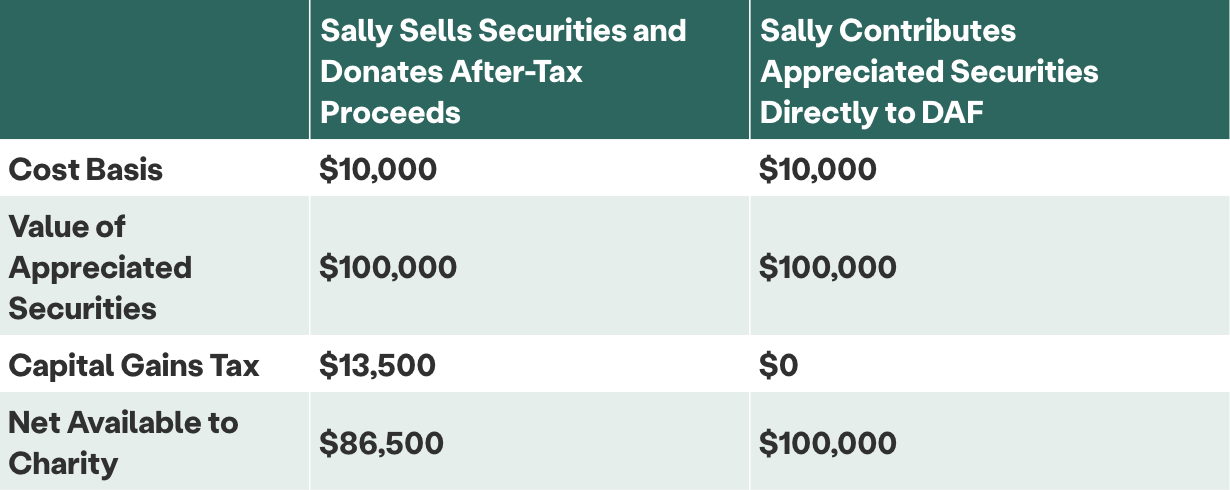The height and width of the screenshot is (490, 1230).
Task: Click the $86,500 net available value
Action: tap(381, 443)
